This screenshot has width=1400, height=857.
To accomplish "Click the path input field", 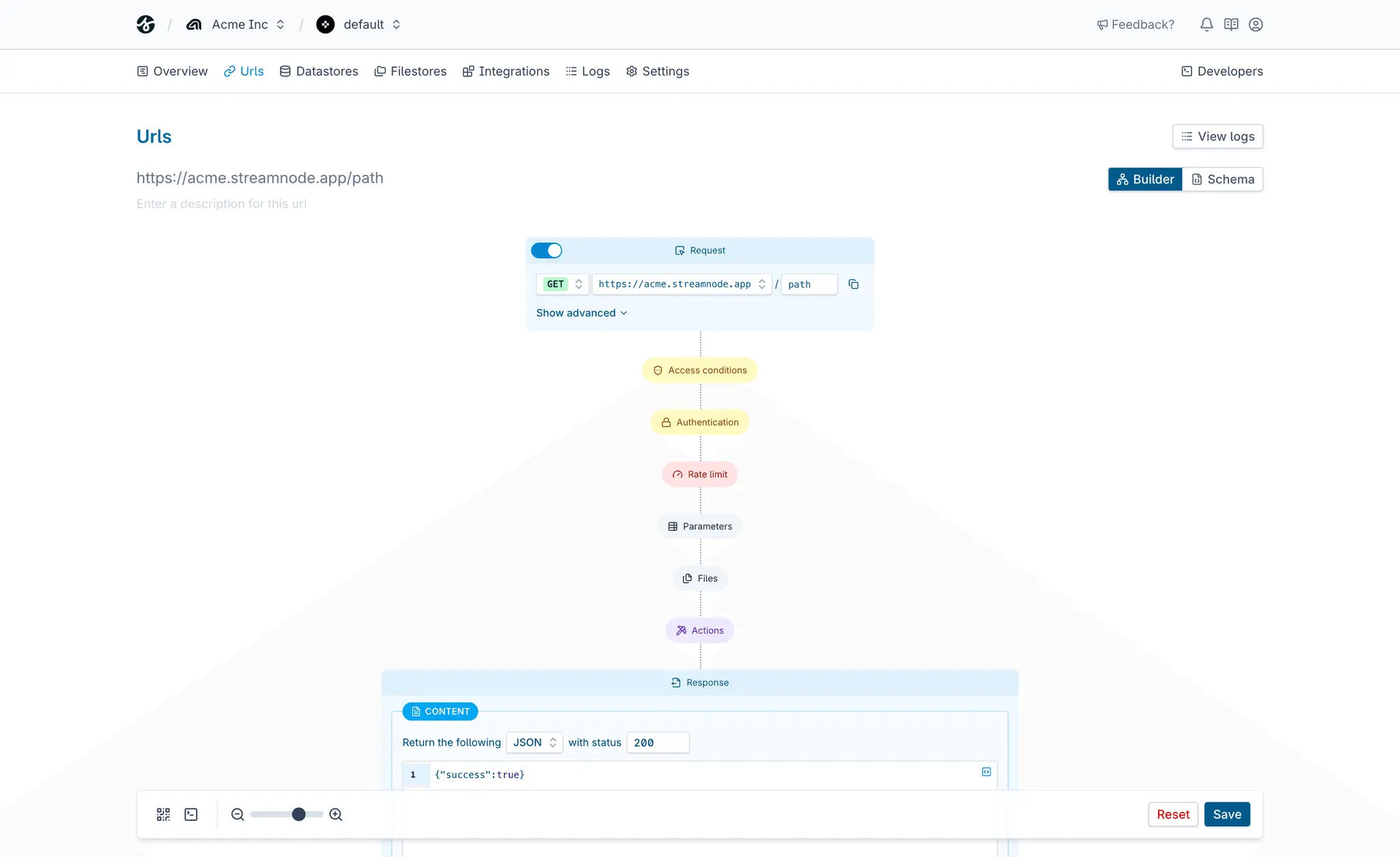I will tap(809, 284).
